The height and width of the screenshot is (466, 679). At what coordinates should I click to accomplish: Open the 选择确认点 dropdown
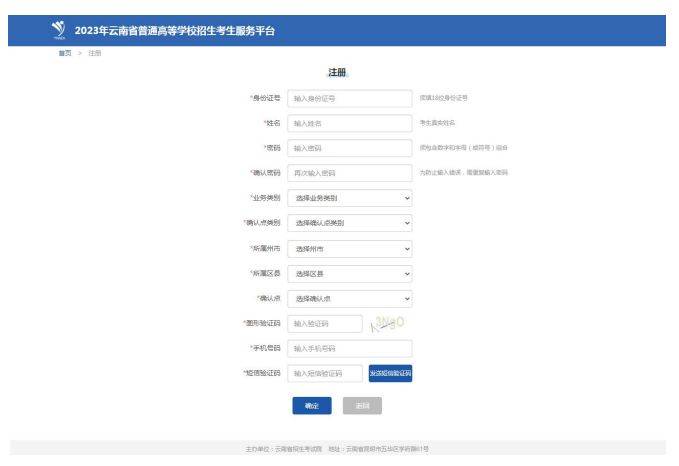point(349,299)
